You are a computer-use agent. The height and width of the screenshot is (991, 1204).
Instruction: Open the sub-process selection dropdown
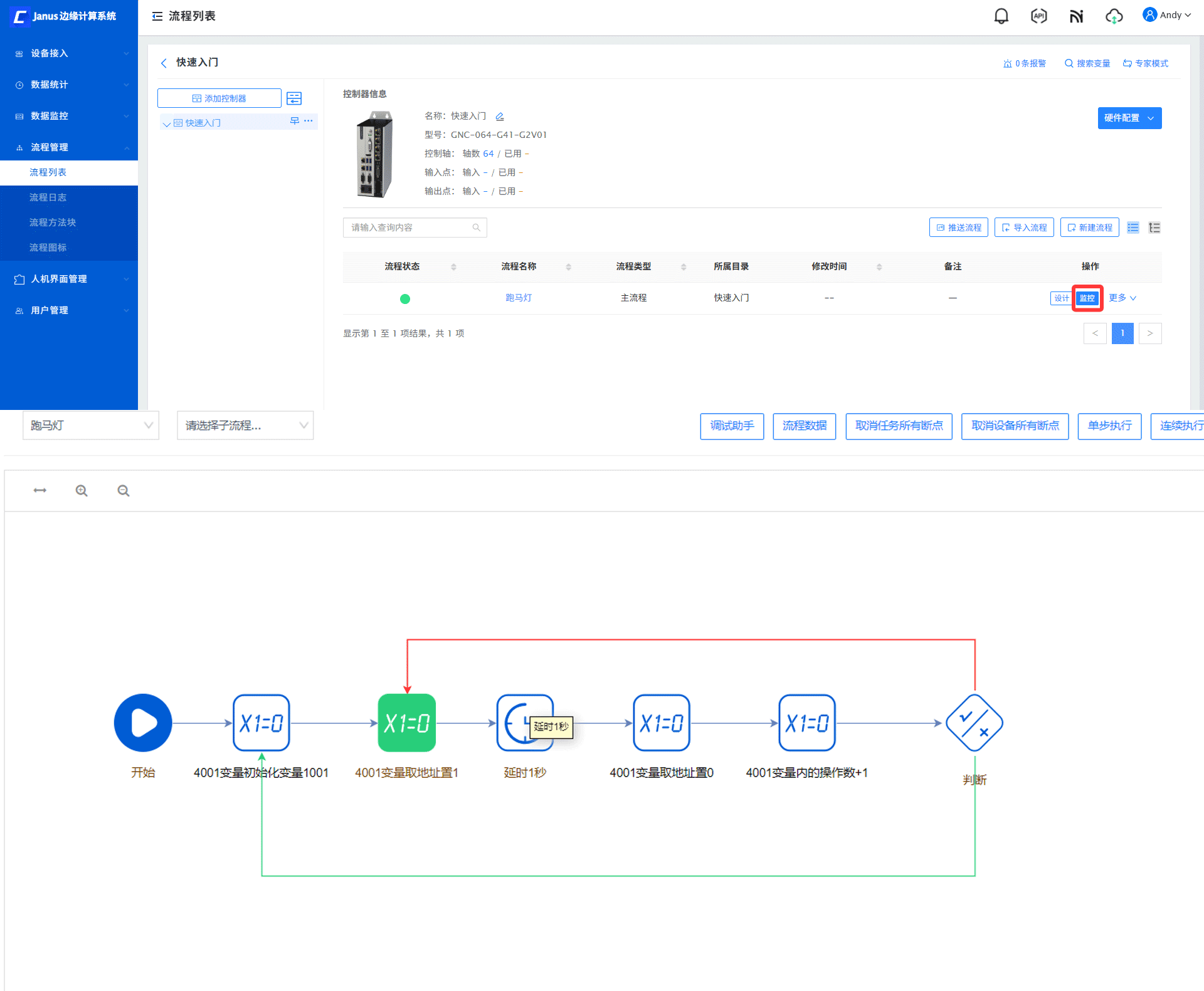(x=245, y=426)
